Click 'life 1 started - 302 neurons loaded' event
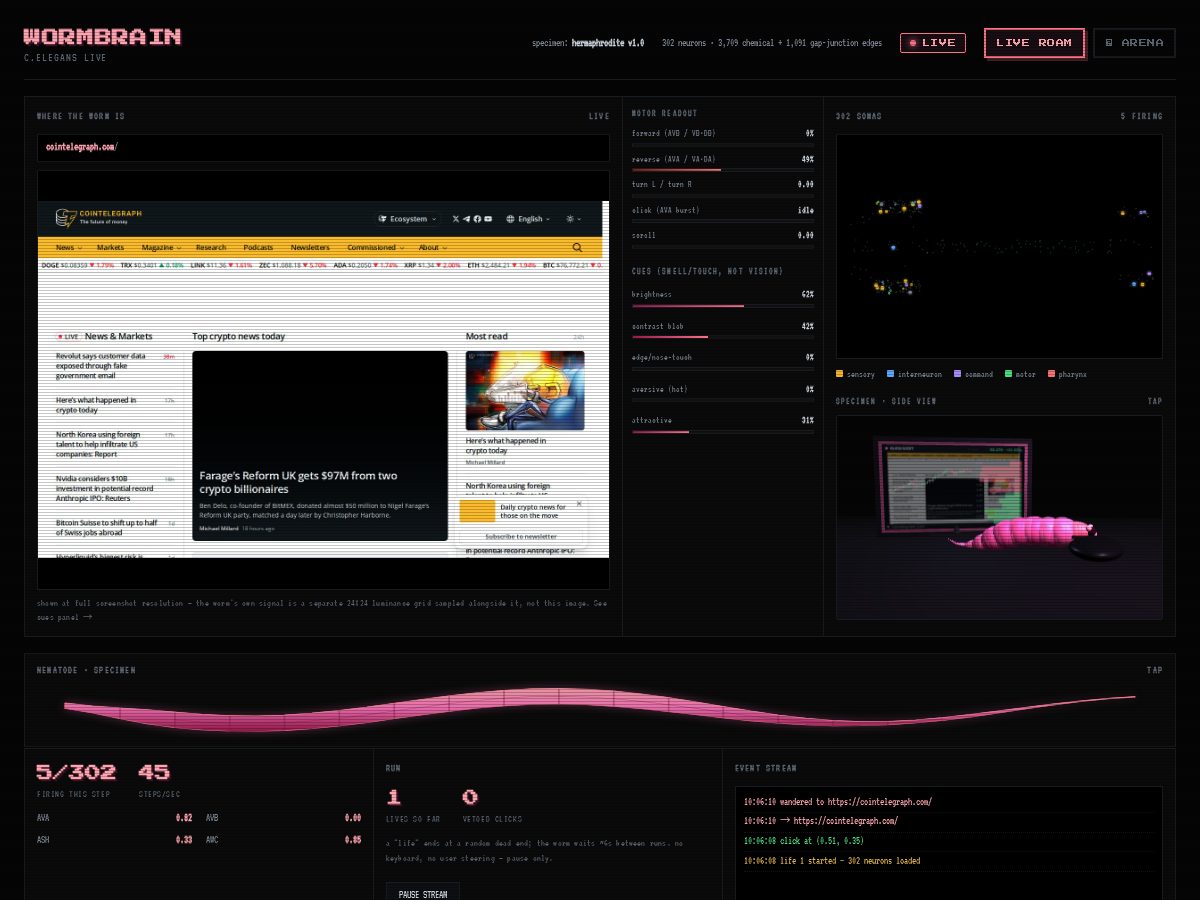The height and width of the screenshot is (900, 1200). tap(832, 860)
